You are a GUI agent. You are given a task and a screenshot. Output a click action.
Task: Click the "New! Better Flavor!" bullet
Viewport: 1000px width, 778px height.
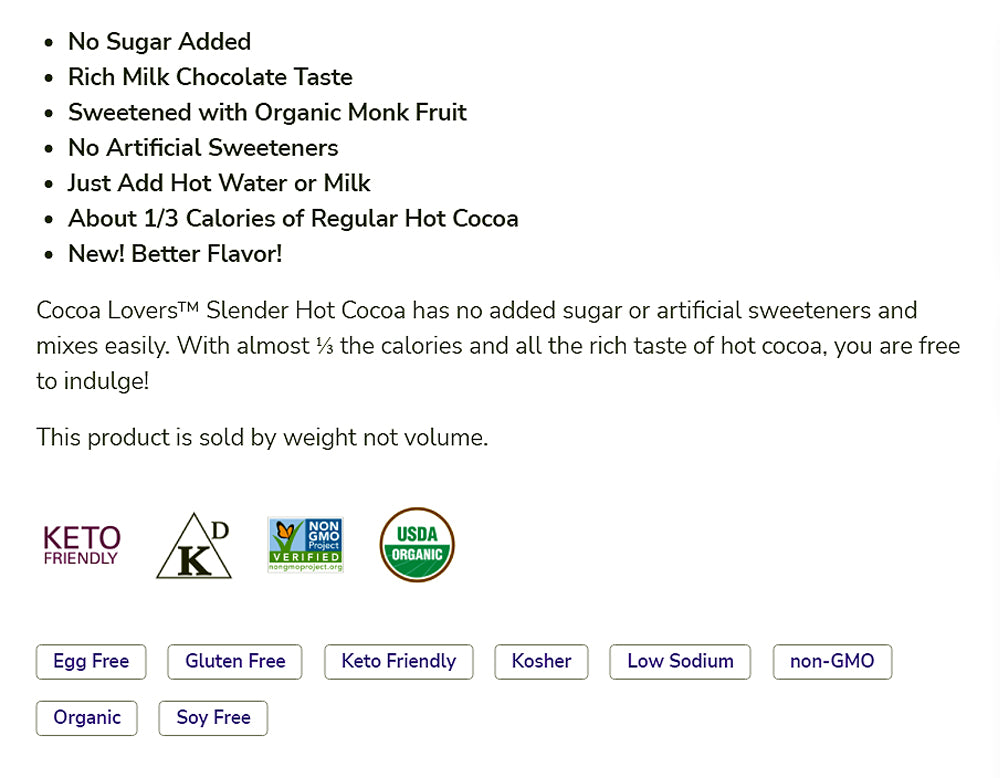(175, 254)
